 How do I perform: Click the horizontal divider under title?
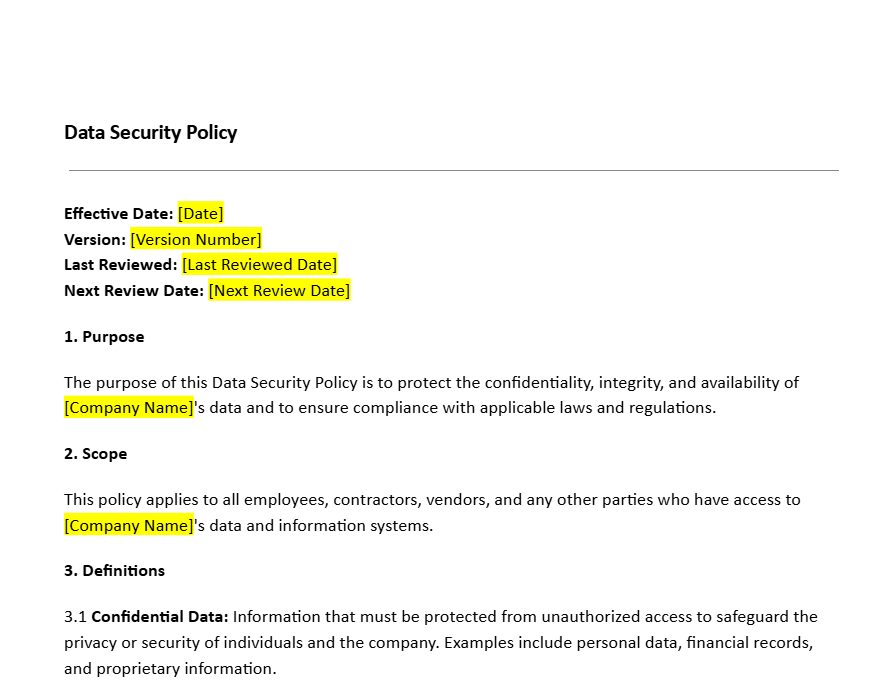point(454,170)
